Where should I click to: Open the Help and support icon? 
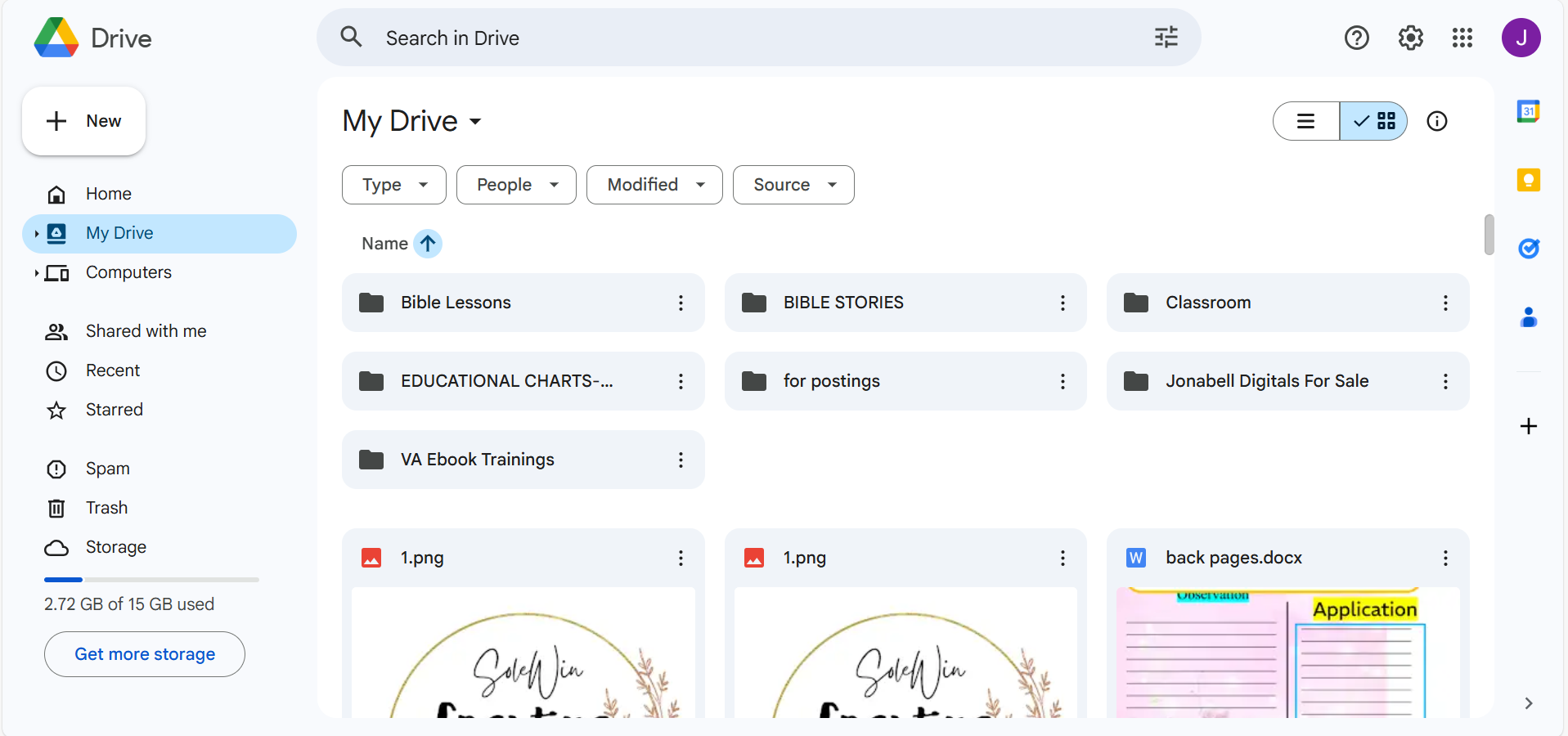click(x=1357, y=38)
